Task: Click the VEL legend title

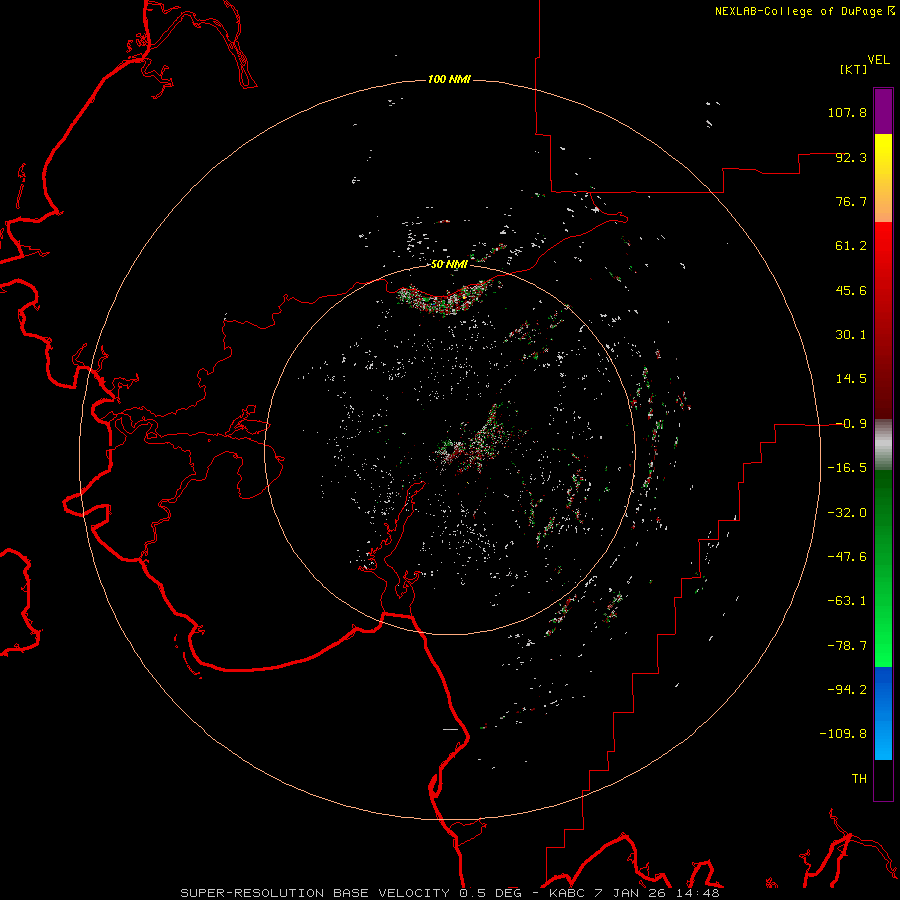Action: 879,60
